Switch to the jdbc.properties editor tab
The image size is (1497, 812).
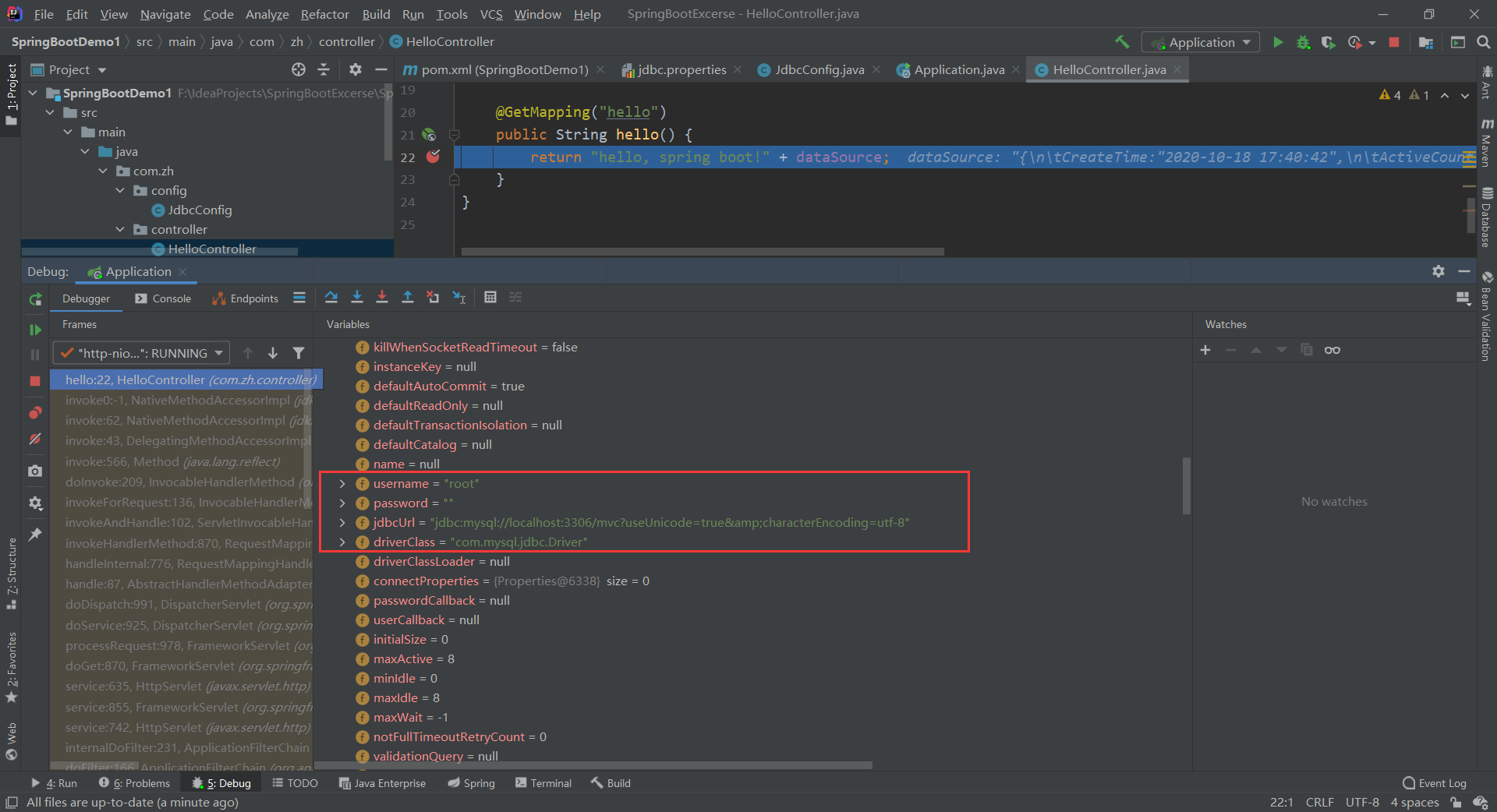(x=681, y=69)
